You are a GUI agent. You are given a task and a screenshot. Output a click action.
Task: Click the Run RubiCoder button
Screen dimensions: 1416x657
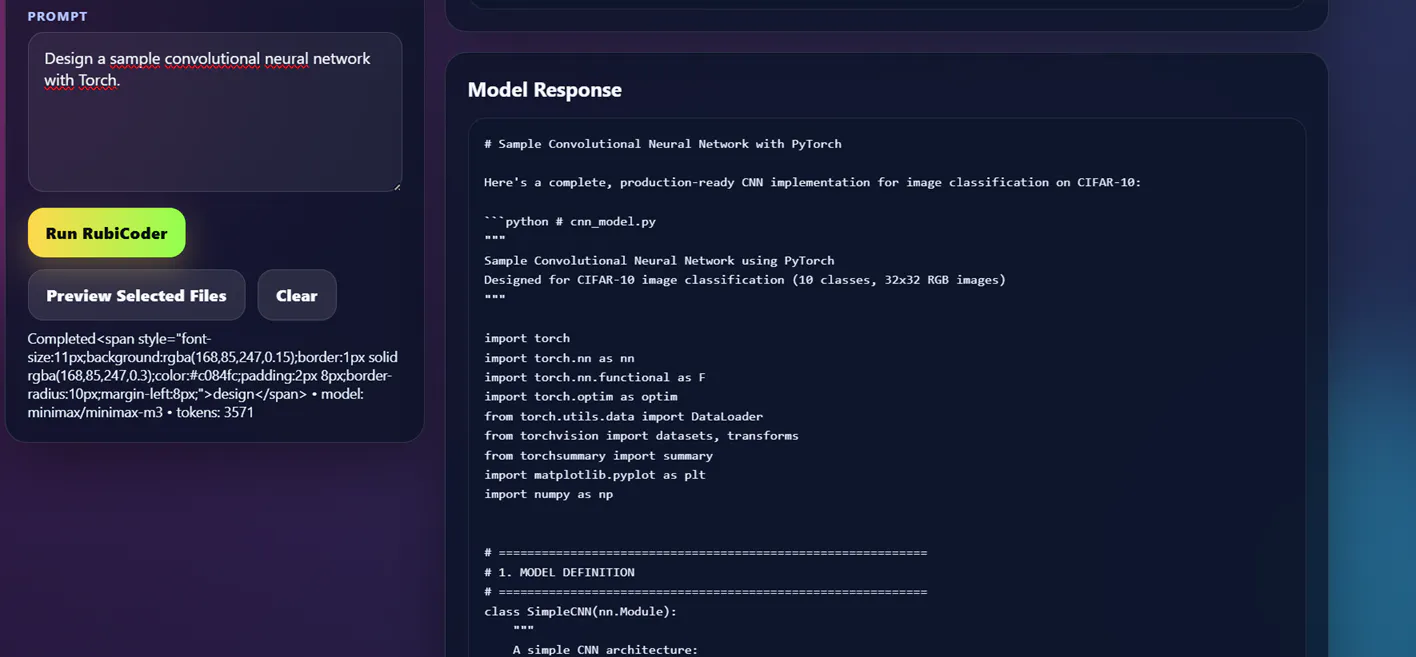(x=106, y=233)
